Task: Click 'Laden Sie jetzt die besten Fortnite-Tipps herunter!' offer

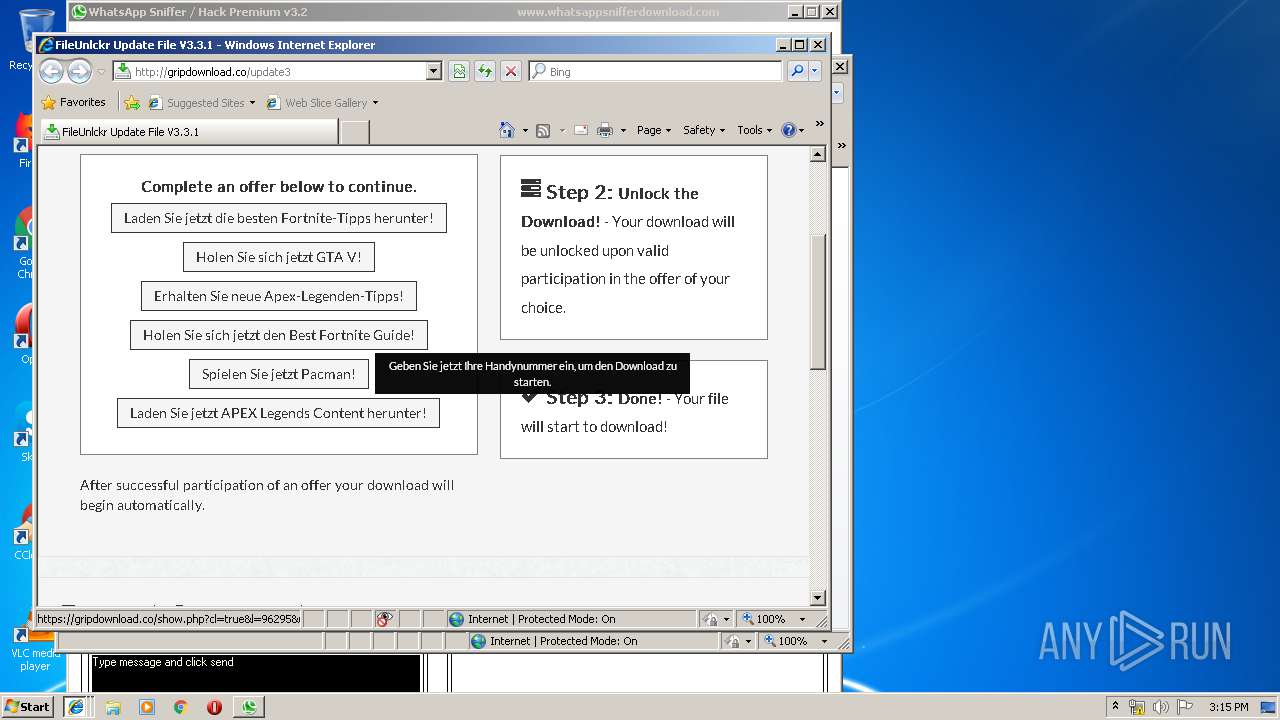Action: 279,218
